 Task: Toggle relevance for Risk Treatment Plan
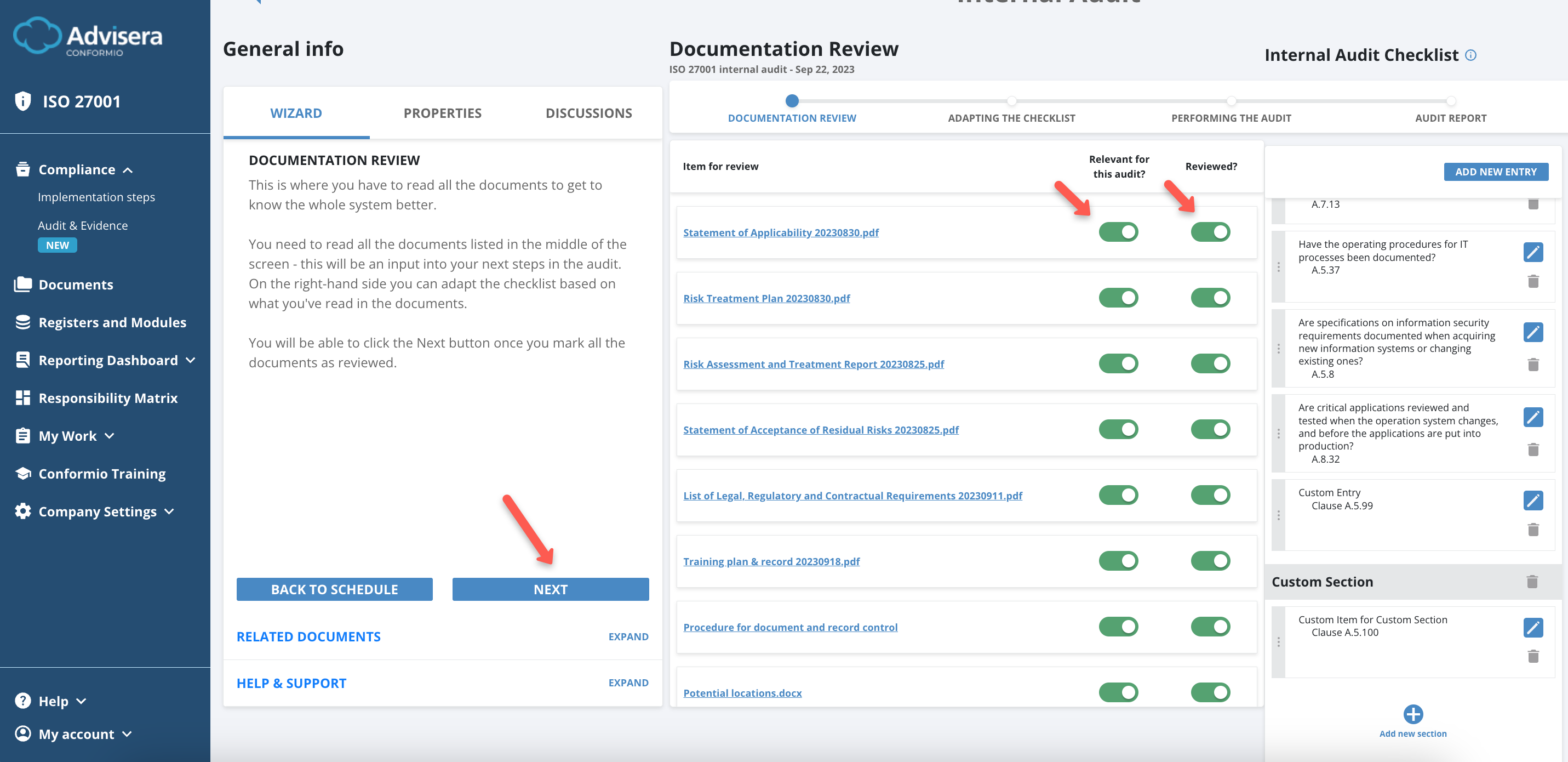pos(1118,298)
